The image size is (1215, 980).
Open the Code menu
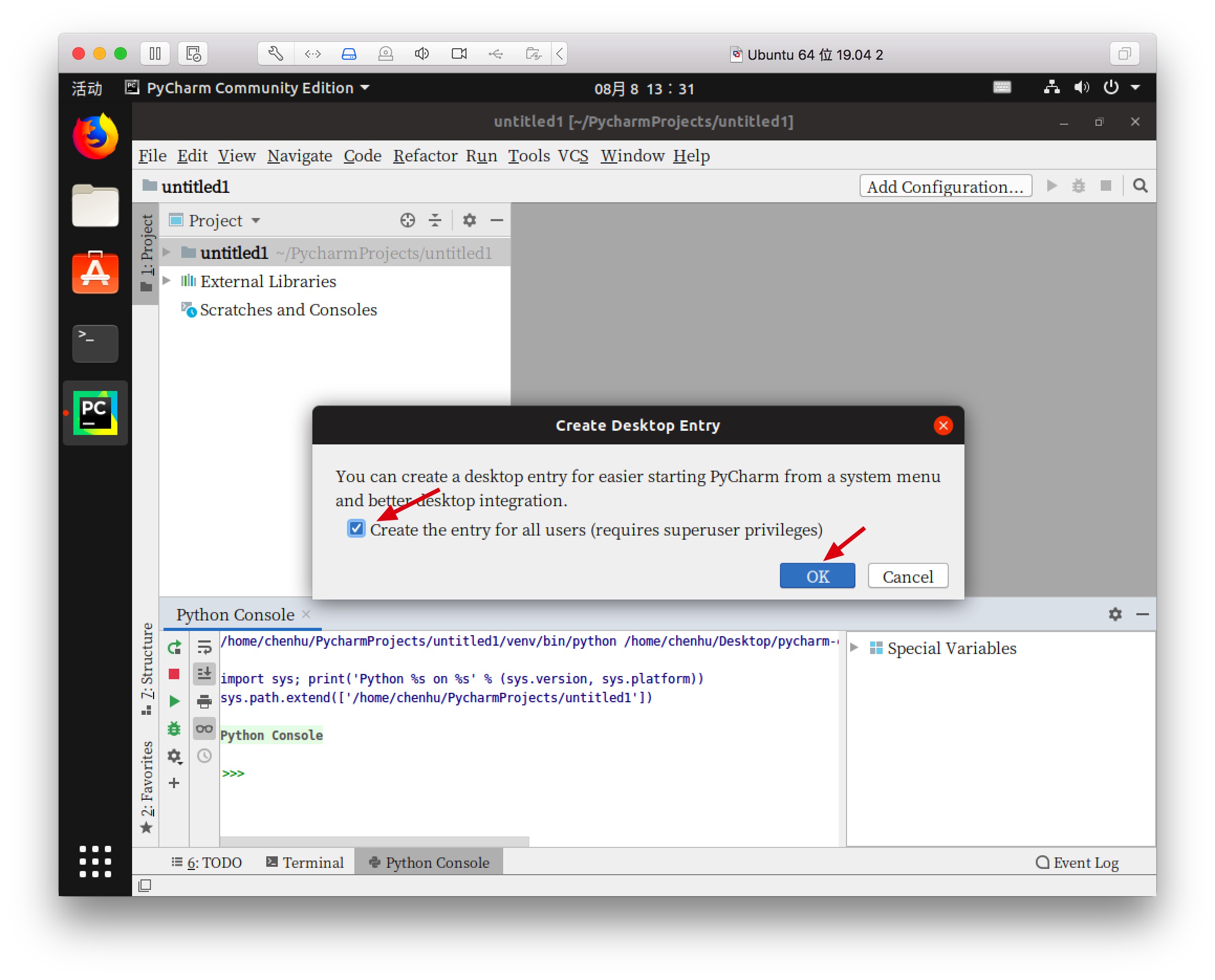pos(363,155)
